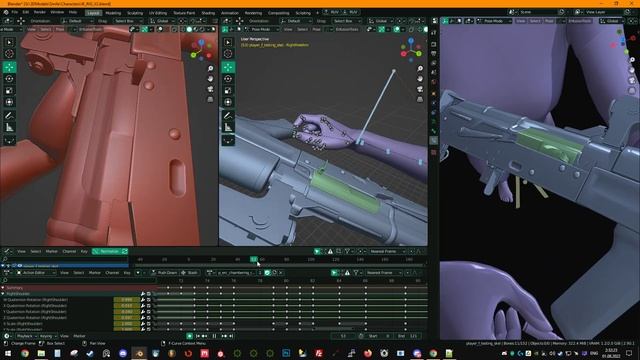Image resolution: width=640 pixels, height=360 pixels.
Task: Open filters icon in Action Editor header
Action: coord(356,273)
